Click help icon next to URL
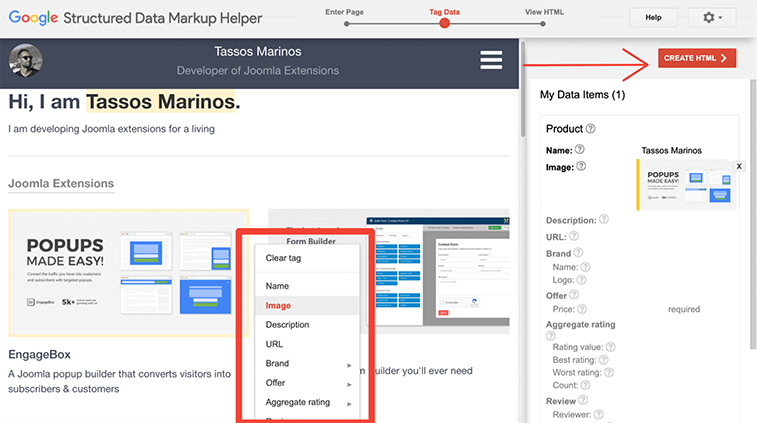 pos(574,236)
